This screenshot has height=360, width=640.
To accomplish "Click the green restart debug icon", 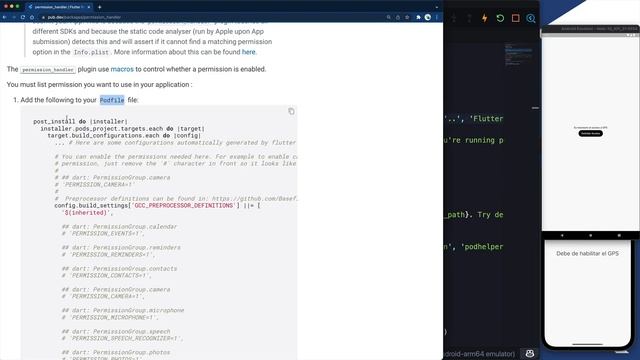I will tap(500, 18).
